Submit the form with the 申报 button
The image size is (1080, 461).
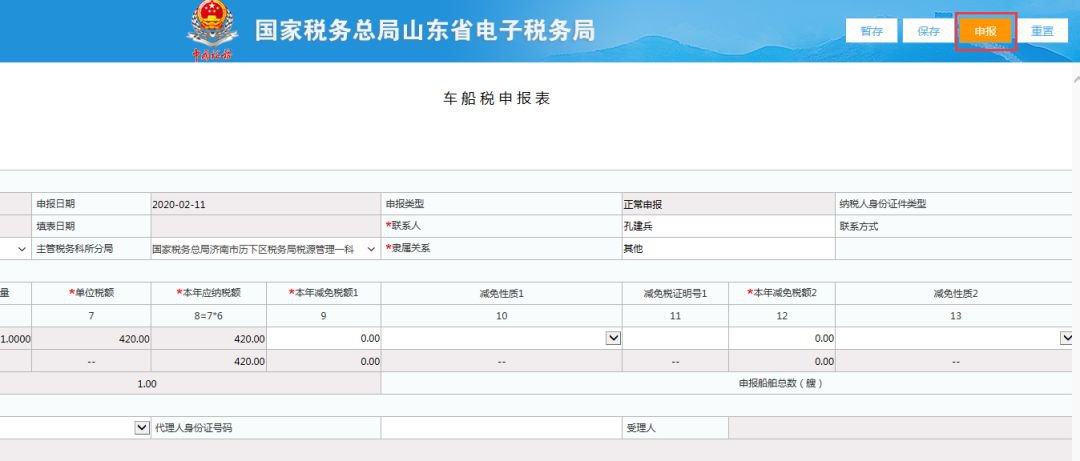985,31
